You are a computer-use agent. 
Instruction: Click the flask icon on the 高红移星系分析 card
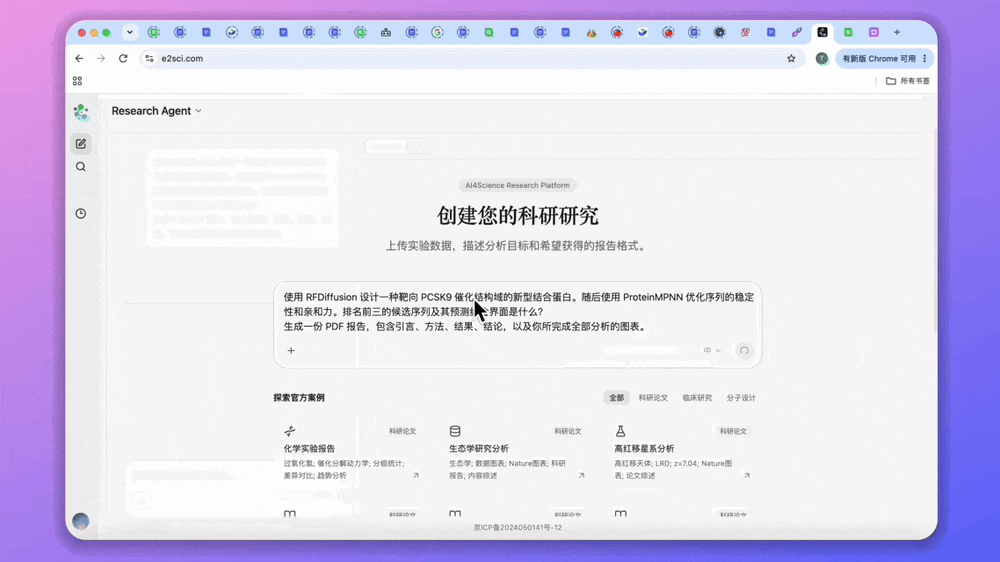(620, 431)
